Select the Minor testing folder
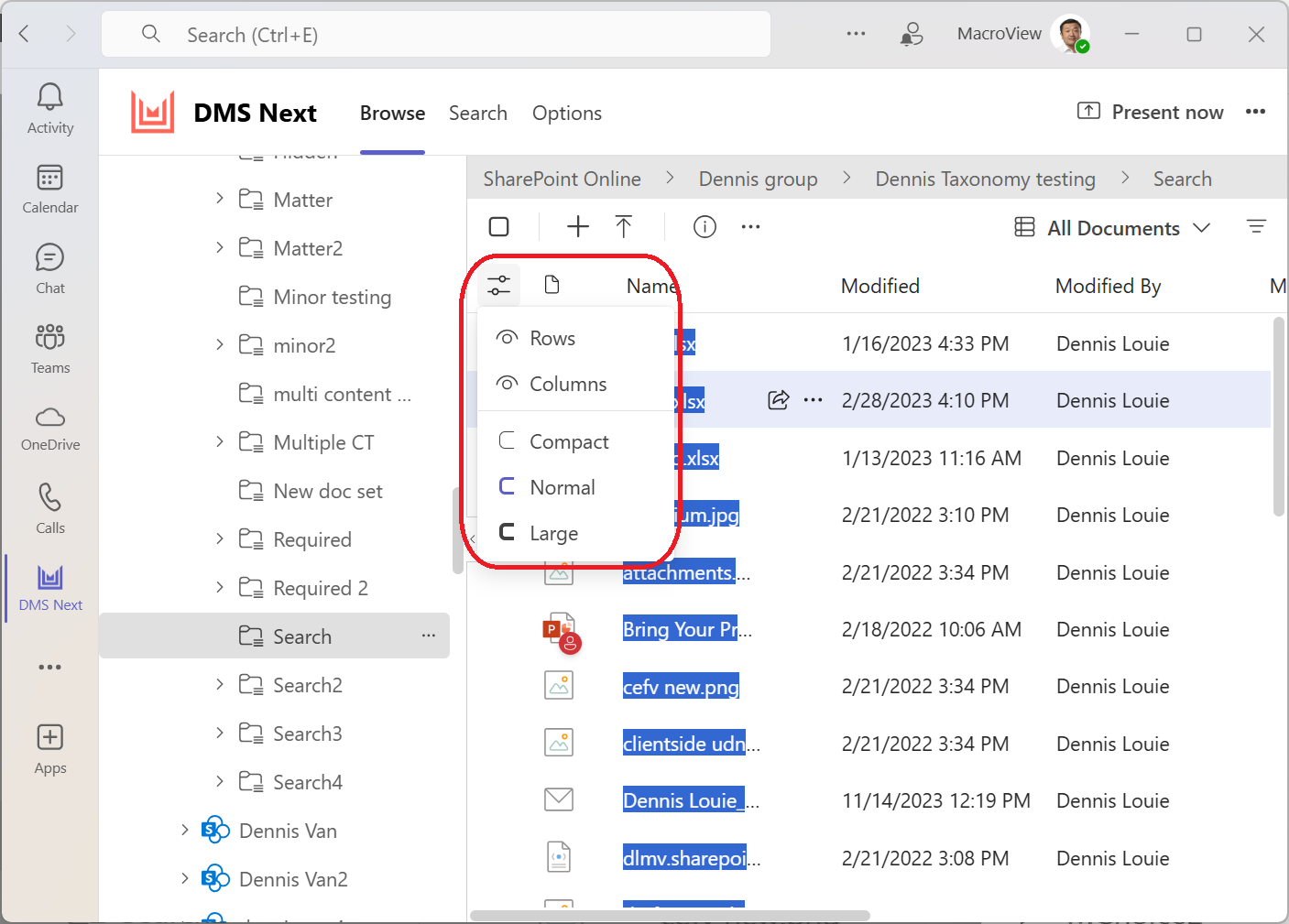1289x924 pixels. click(x=332, y=297)
